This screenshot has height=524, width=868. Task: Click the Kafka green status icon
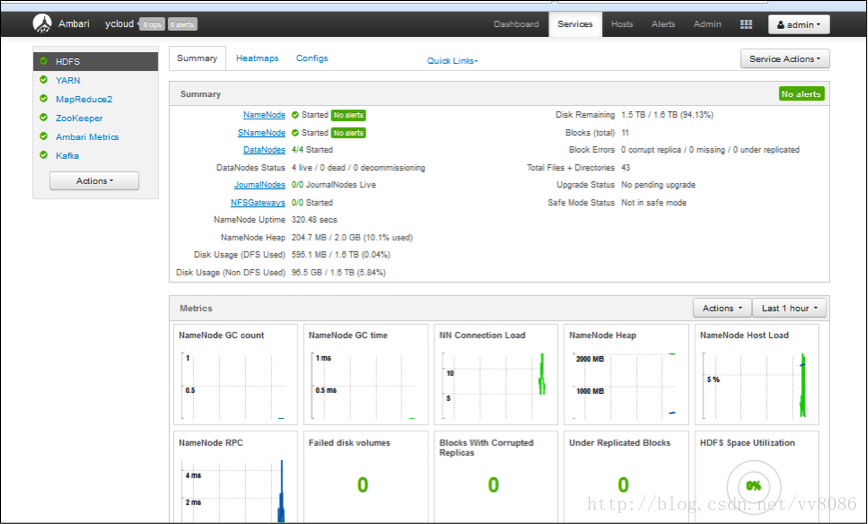coord(44,155)
